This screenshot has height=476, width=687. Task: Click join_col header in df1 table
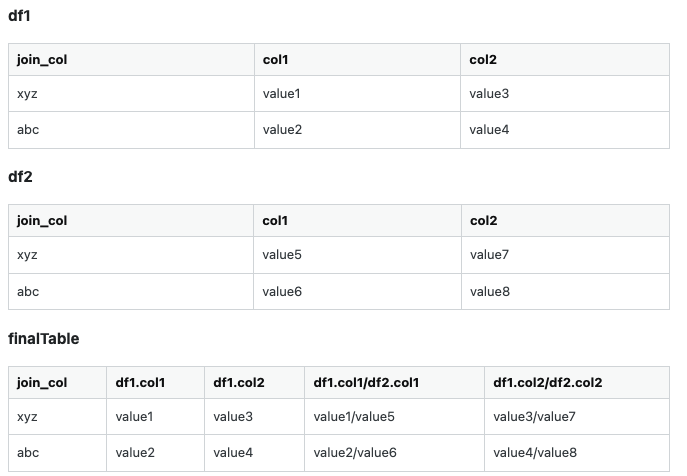click(x=131, y=60)
